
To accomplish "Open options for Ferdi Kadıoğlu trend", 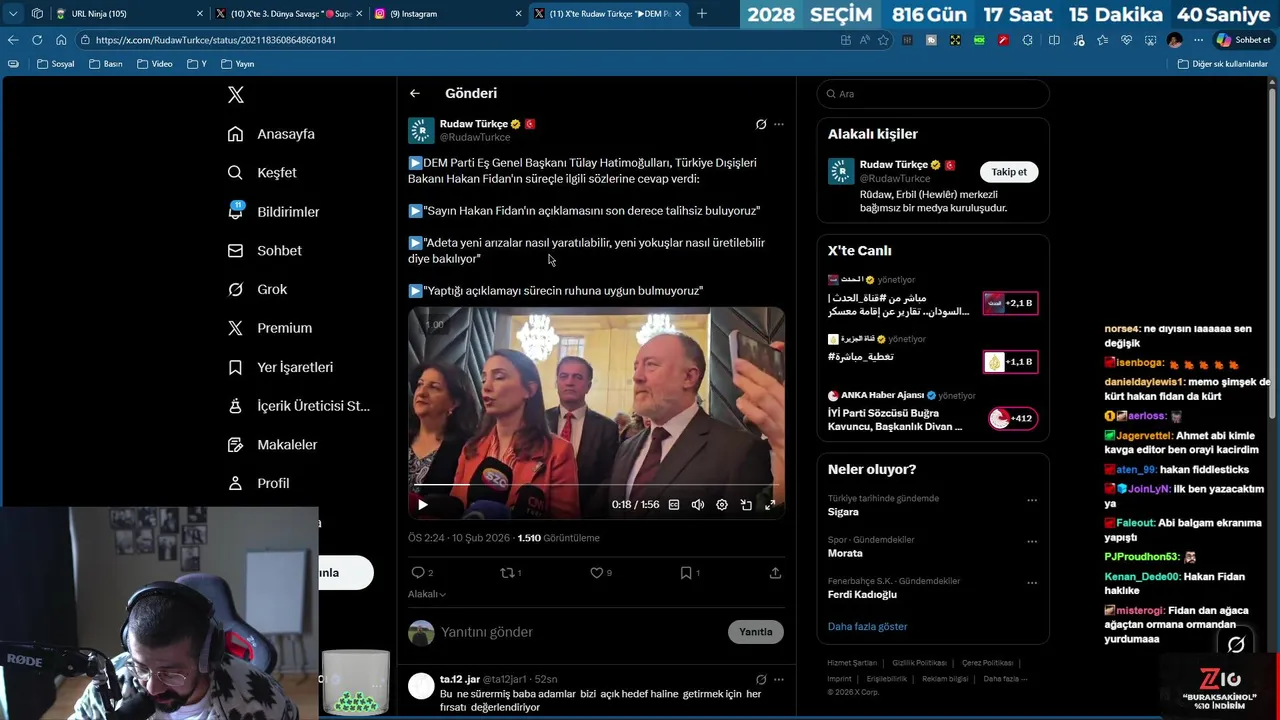I will click(x=1032, y=582).
